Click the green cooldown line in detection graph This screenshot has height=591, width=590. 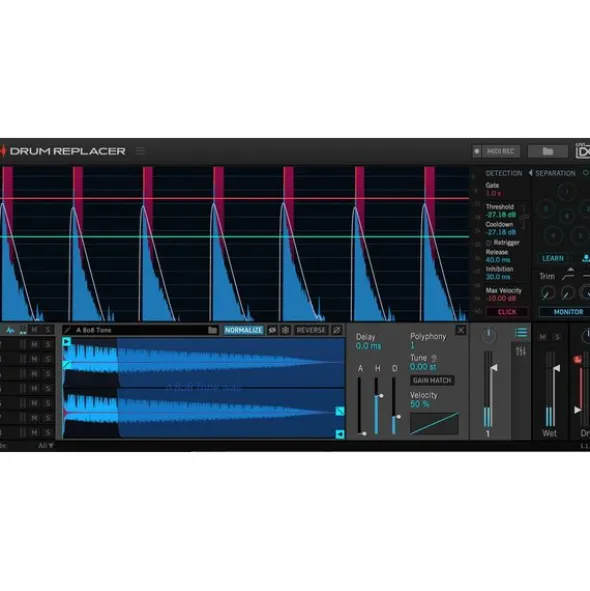234,237
